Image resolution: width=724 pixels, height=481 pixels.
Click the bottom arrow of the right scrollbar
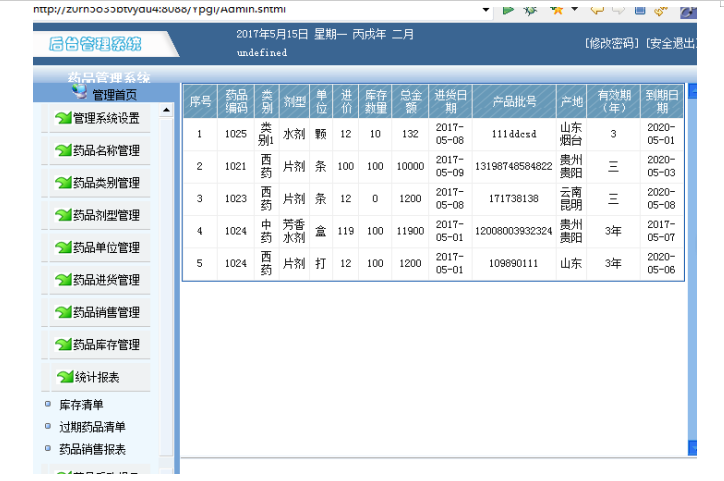(692, 448)
